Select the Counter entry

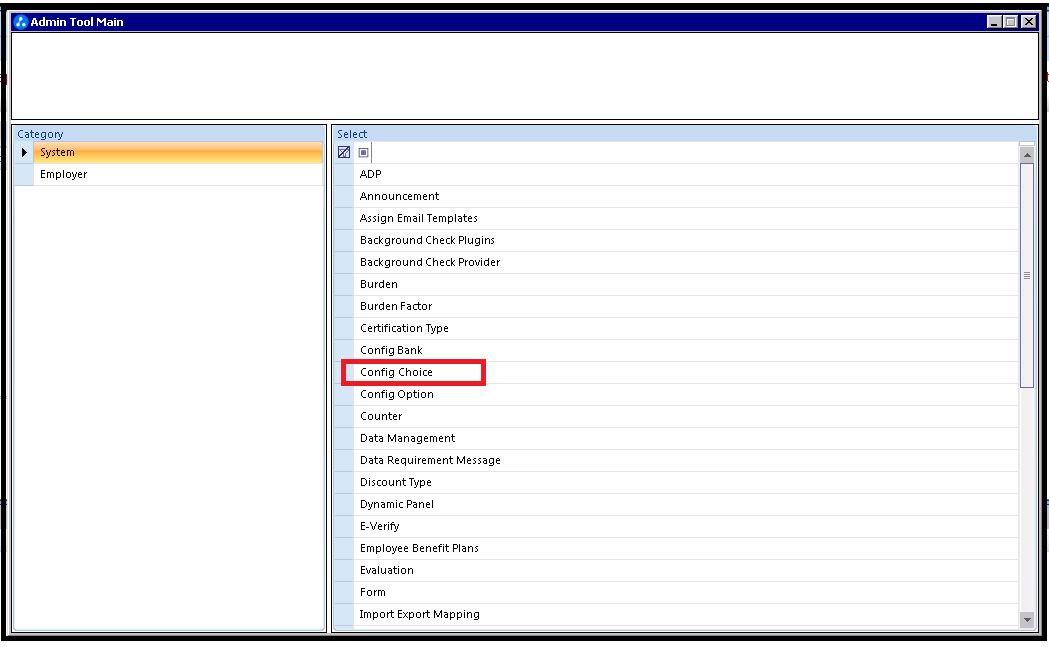click(x=686, y=416)
